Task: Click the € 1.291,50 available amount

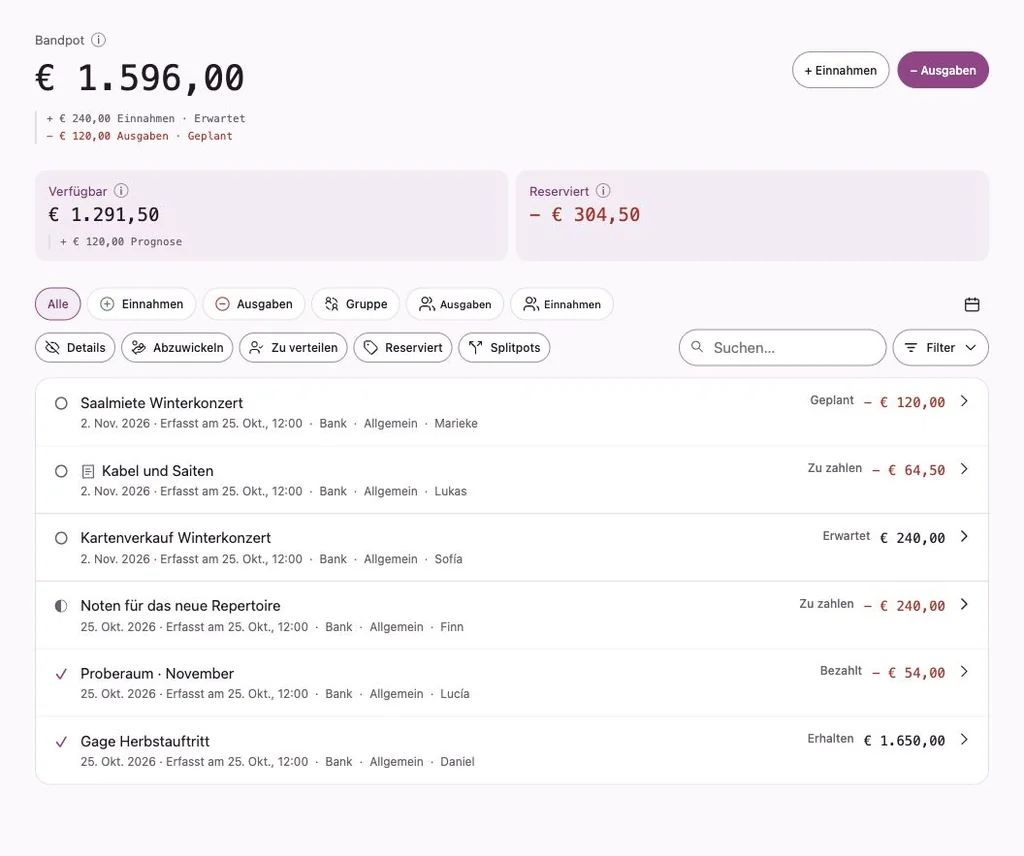Action: pyautogui.click(x=104, y=215)
